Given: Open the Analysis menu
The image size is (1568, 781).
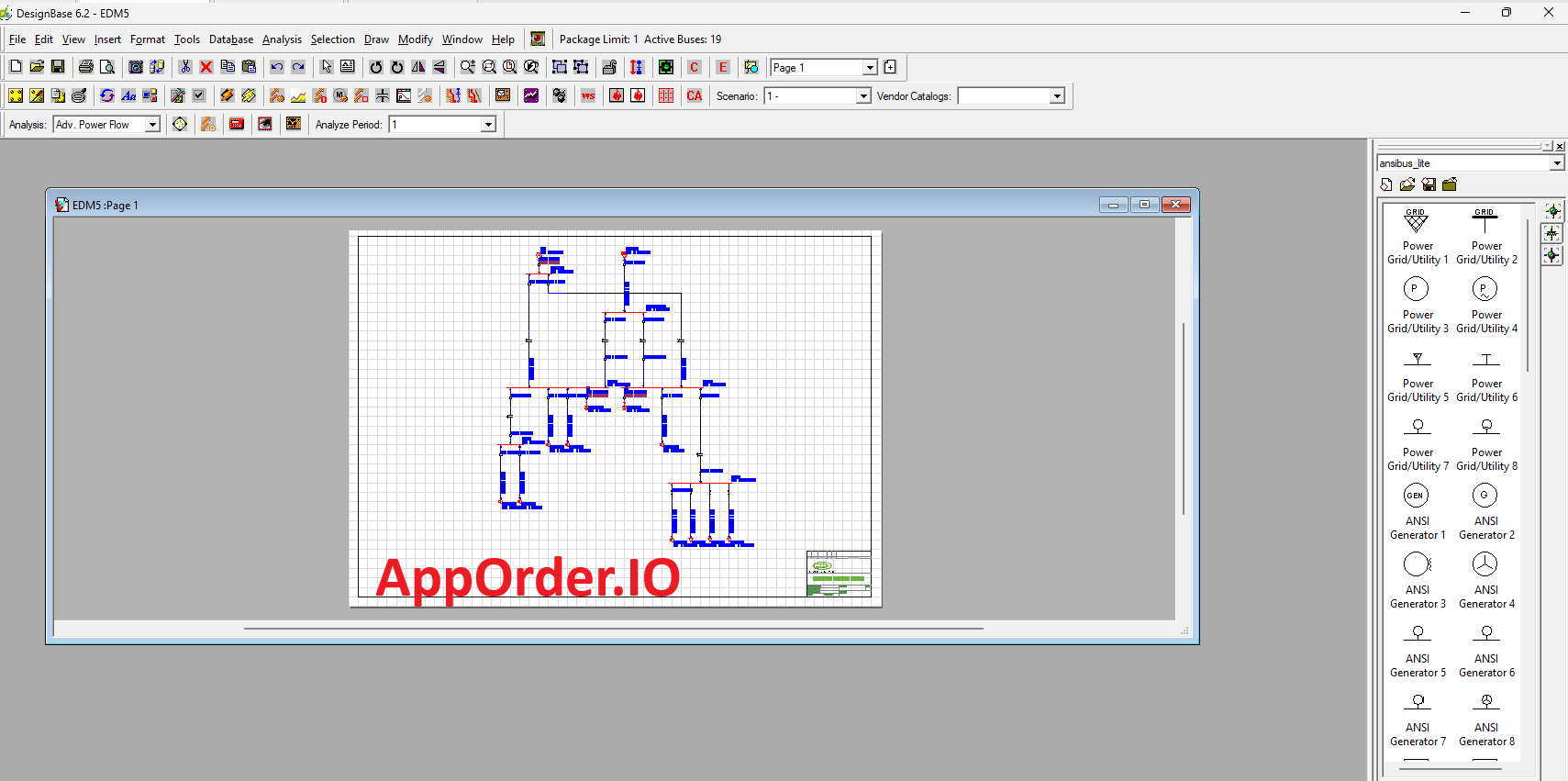Looking at the screenshot, I should point(282,39).
